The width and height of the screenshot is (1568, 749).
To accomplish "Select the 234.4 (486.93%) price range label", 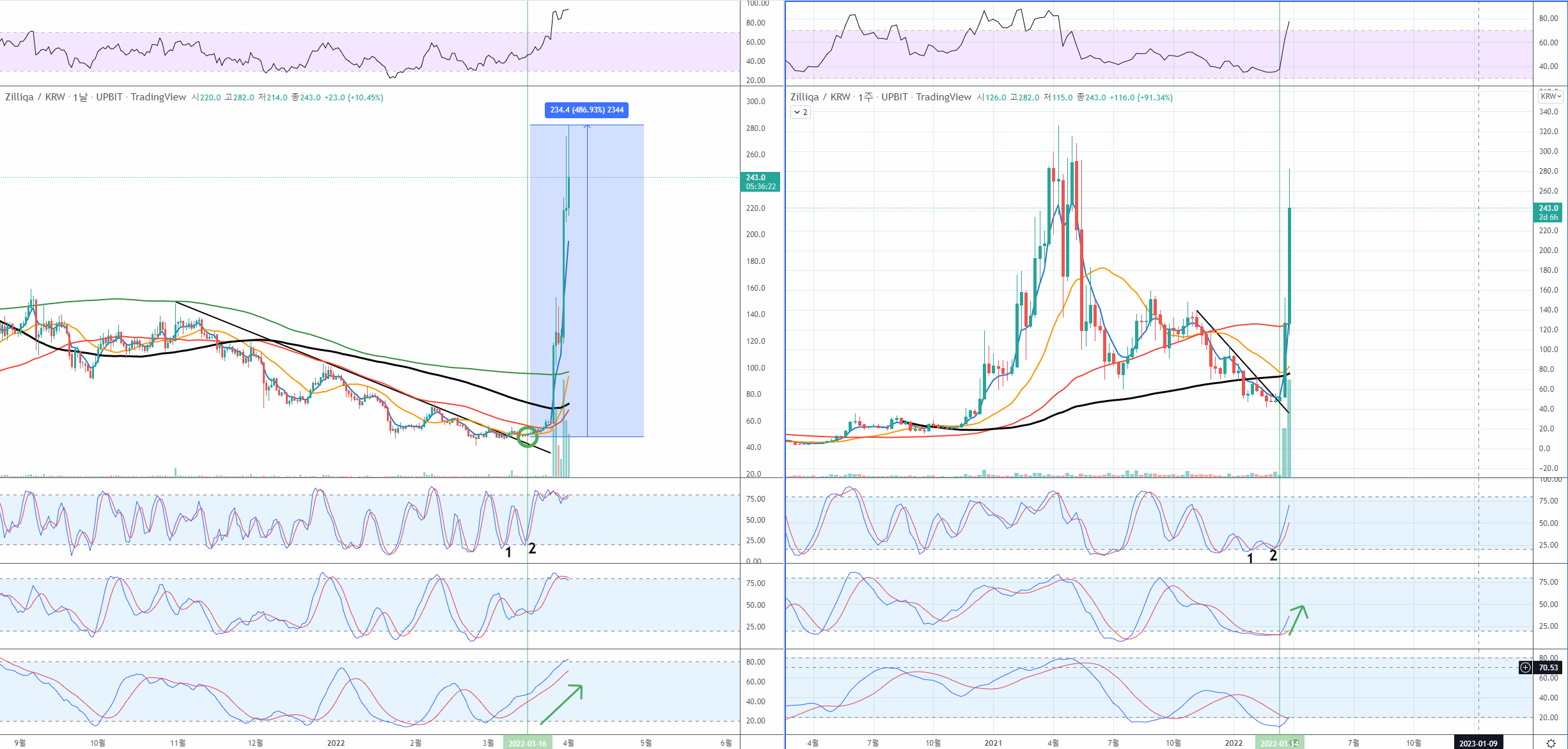I will pyautogui.click(x=586, y=110).
